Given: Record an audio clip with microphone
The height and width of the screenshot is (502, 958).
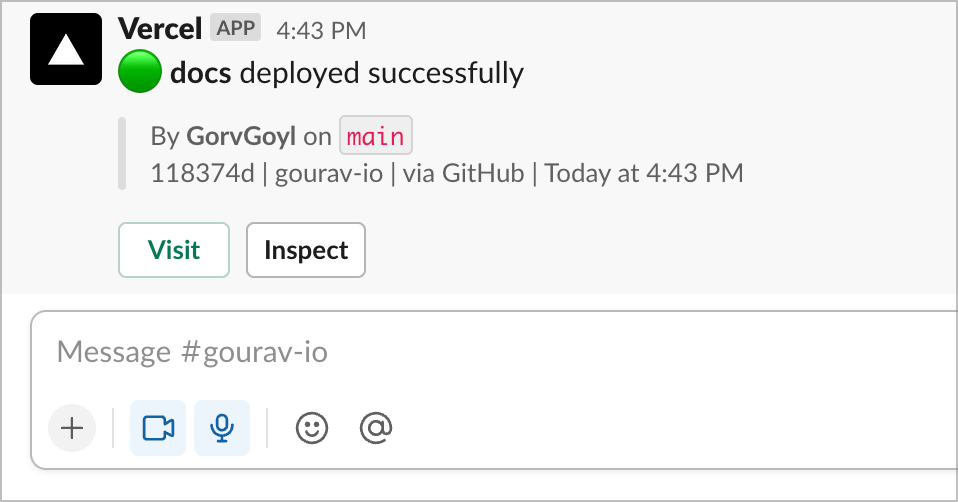Looking at the screenshot, I should (222, 428).
